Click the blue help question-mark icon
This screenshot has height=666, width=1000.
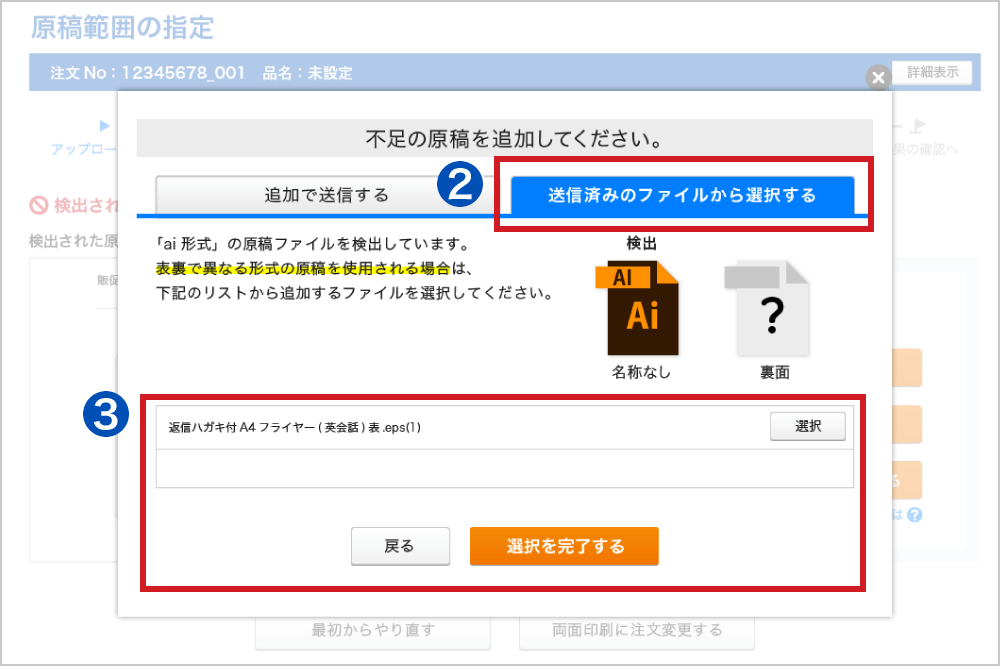(914, 515)
